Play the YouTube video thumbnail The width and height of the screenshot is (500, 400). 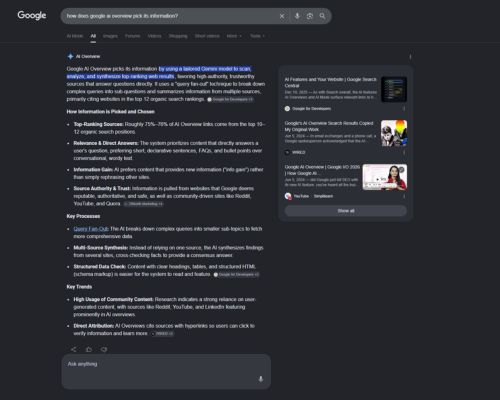385,177
